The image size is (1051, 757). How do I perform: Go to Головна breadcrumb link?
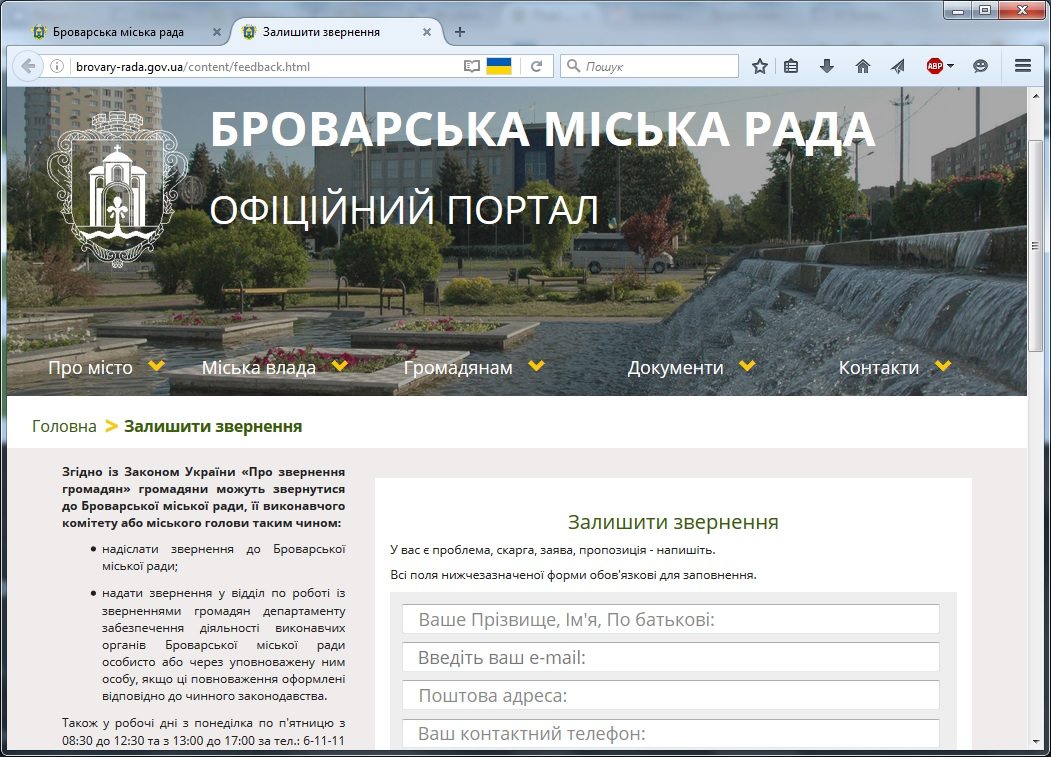pos(64,426)
